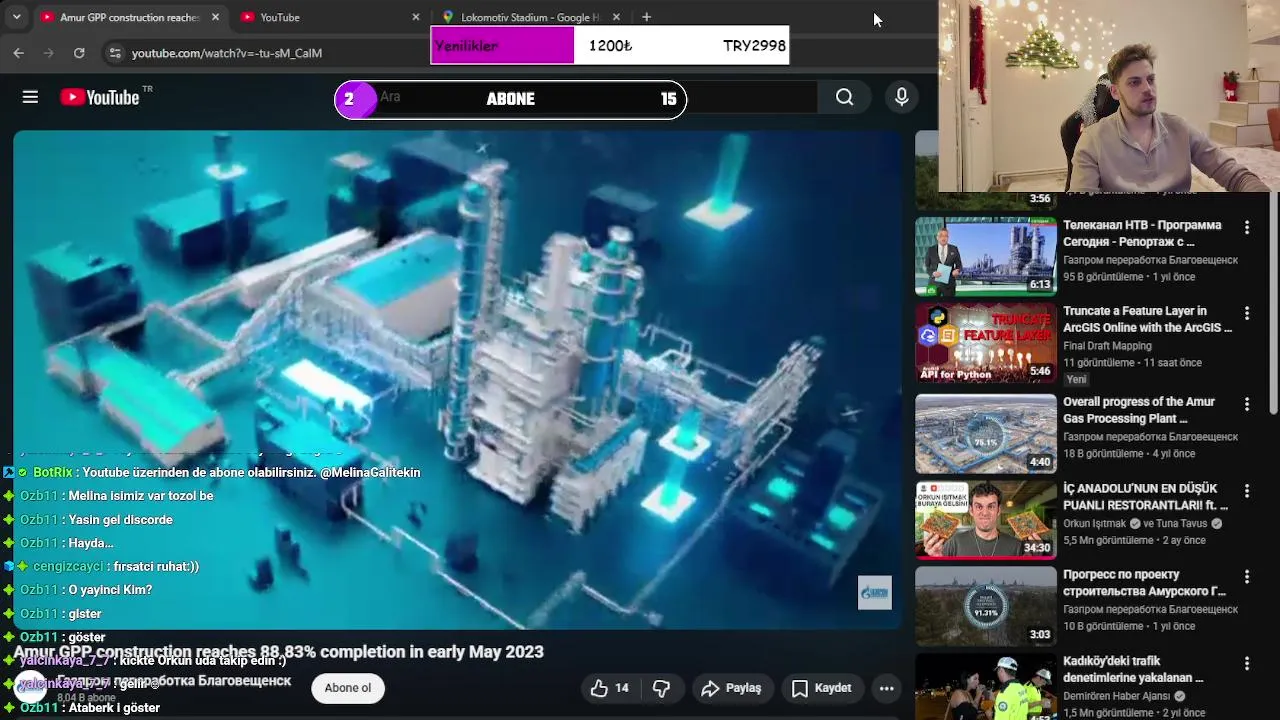This screenshot has width=1280, height=720.
Task: Open a new browser tab
Action: 646,17
